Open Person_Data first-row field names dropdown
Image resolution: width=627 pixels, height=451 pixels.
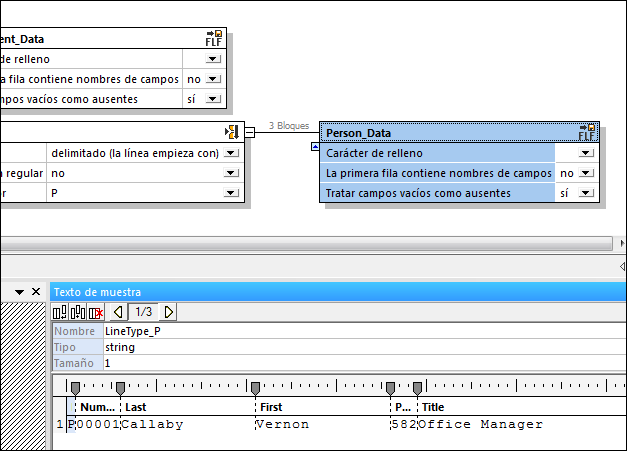point(586,173)
